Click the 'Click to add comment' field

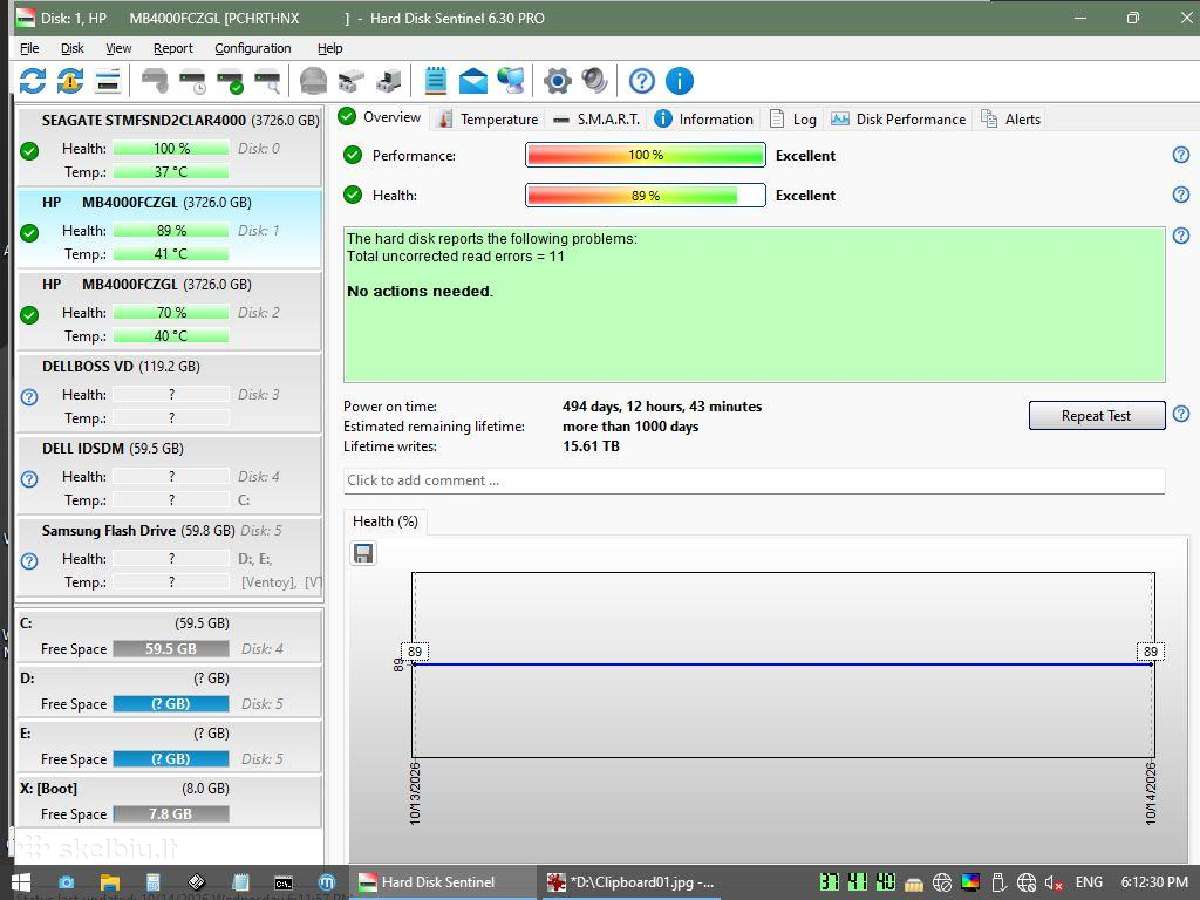pyautogui.click(x=754, y=480)
